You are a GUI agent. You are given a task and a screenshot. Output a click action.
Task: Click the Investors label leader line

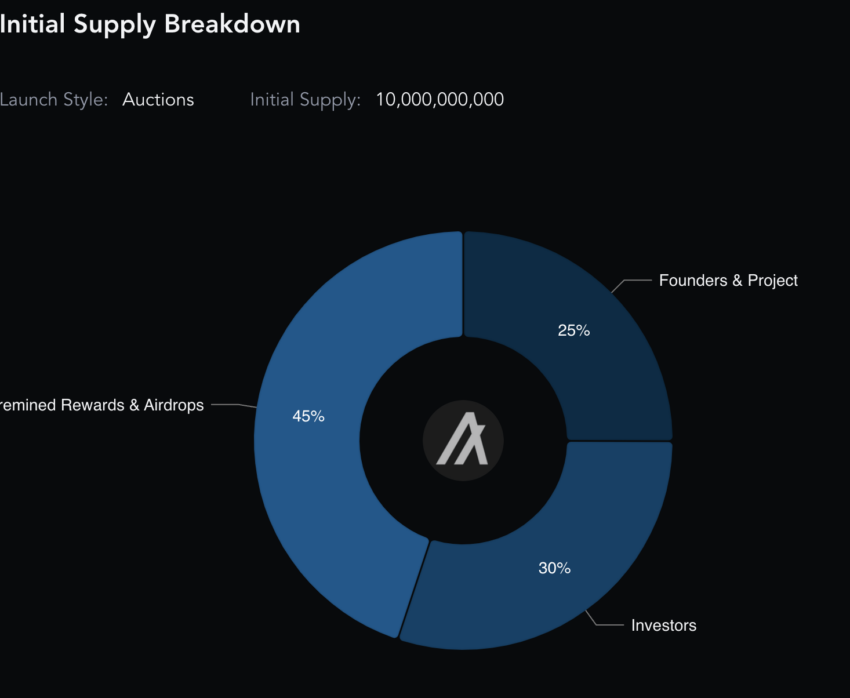coord(604,619)
